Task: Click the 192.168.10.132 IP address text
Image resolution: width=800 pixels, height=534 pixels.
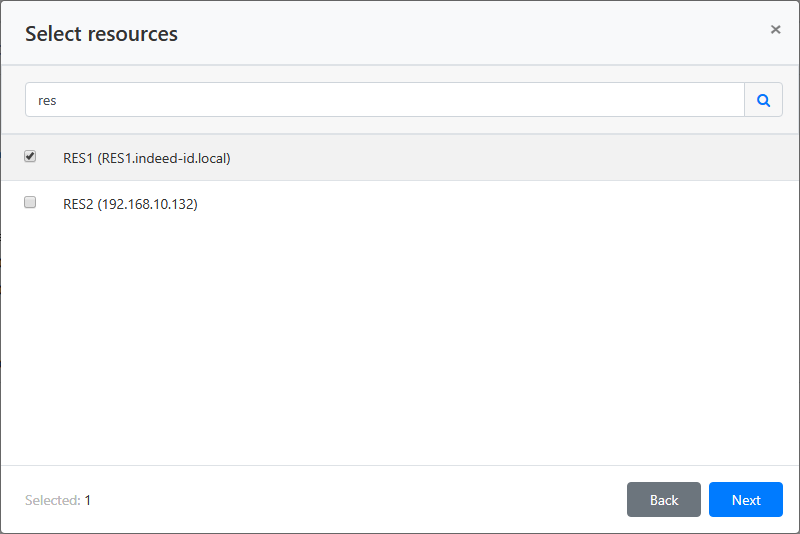Action: 147,204
